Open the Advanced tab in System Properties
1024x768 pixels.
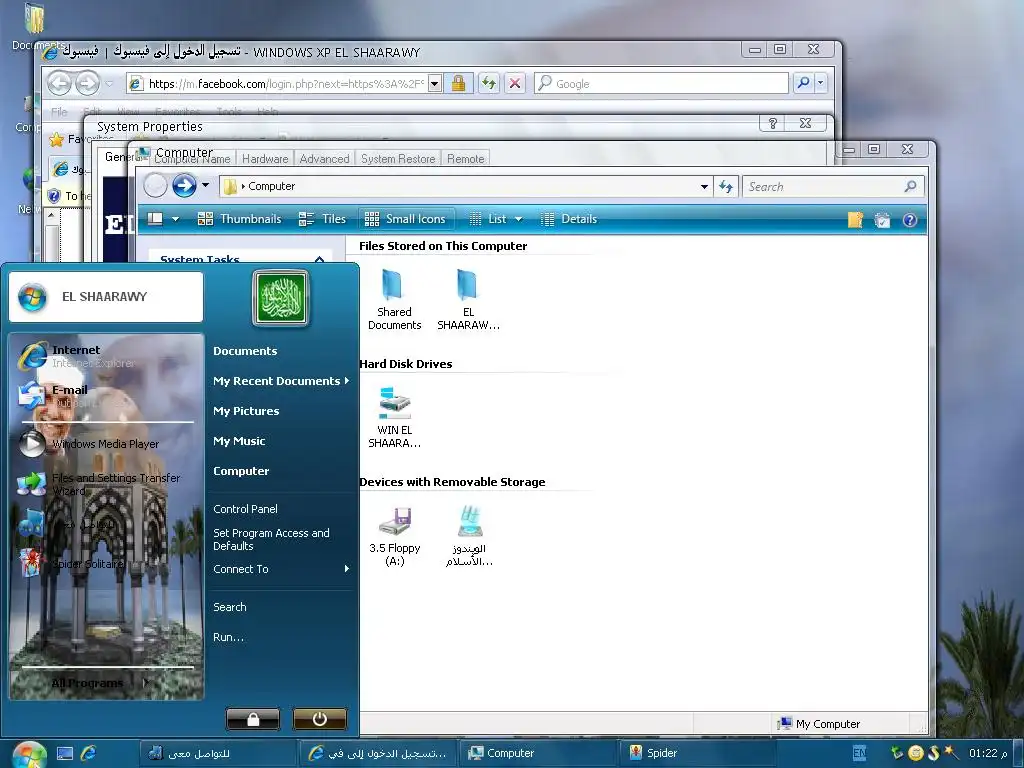click(x=324, y=159)
